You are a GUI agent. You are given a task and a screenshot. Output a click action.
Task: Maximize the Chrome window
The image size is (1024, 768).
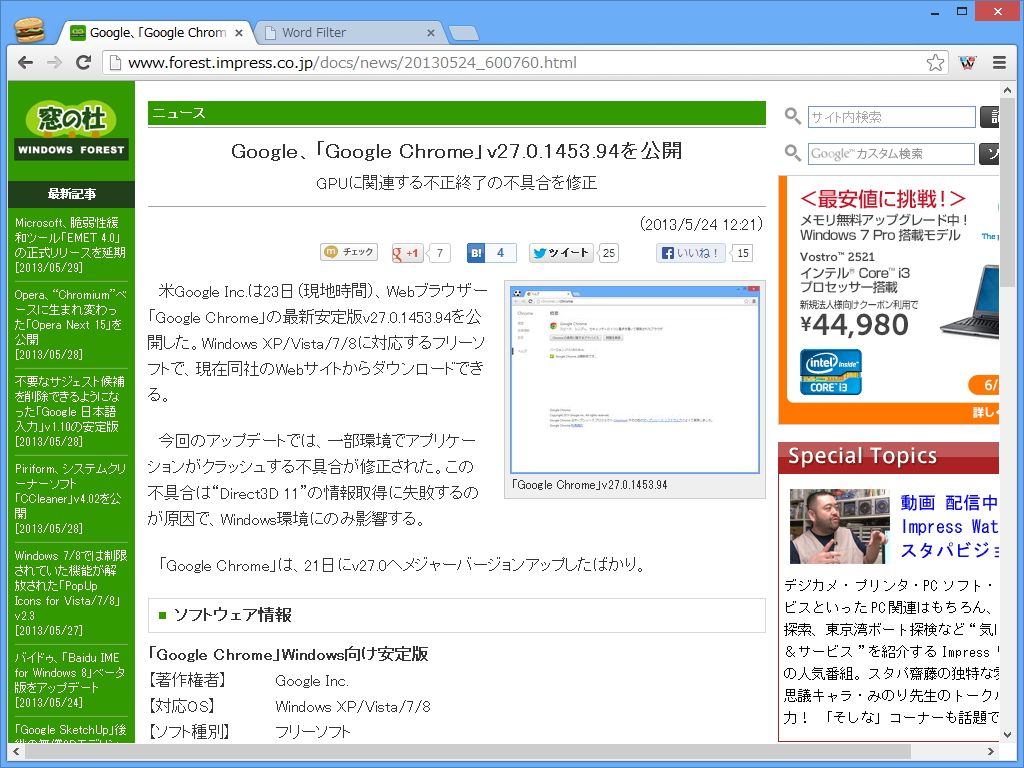(x=961, y=11)
